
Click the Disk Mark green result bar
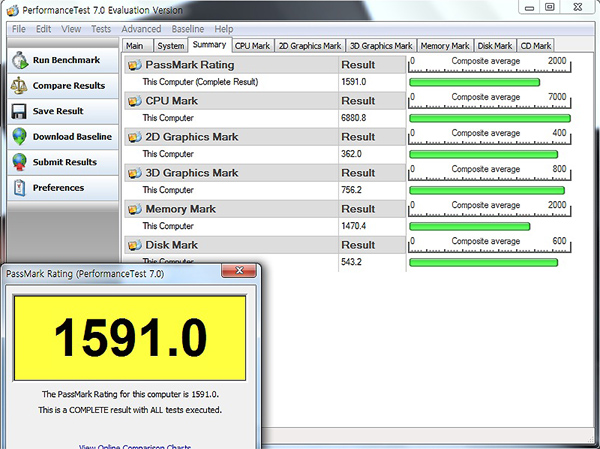[484, 262]
